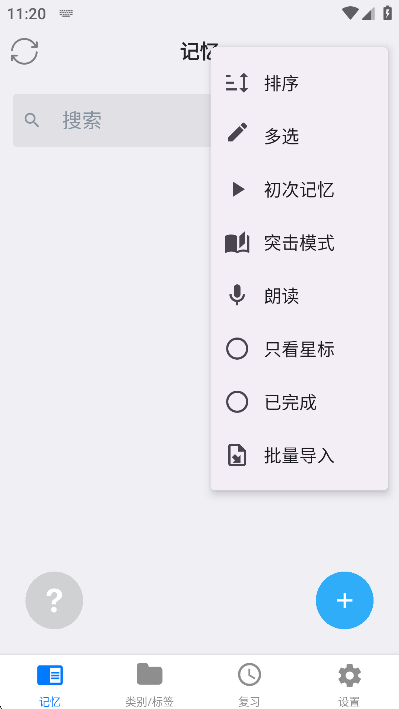The width and height of the screenshot is (399, 709).
Task: Add a new item with blue plus button
Action: 345,600
